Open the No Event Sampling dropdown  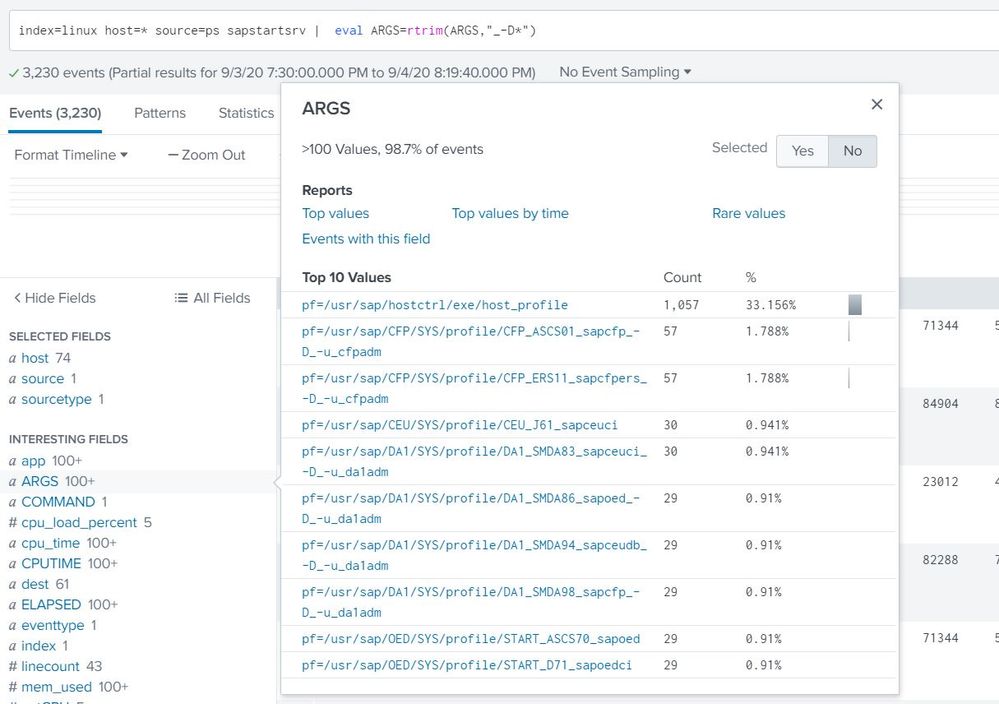(x=625, y=72)
